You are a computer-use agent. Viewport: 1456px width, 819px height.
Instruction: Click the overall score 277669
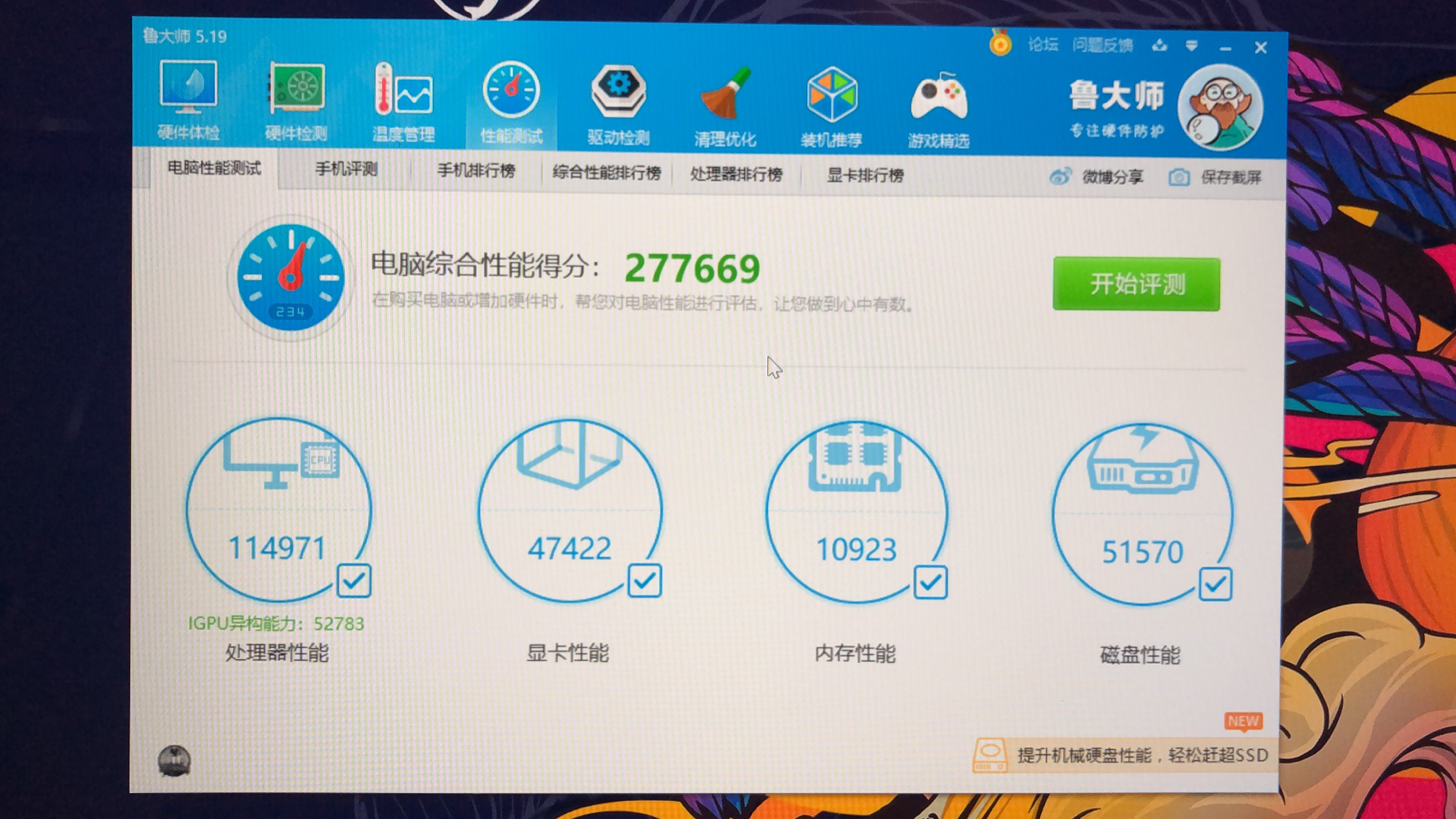[692, 269]
